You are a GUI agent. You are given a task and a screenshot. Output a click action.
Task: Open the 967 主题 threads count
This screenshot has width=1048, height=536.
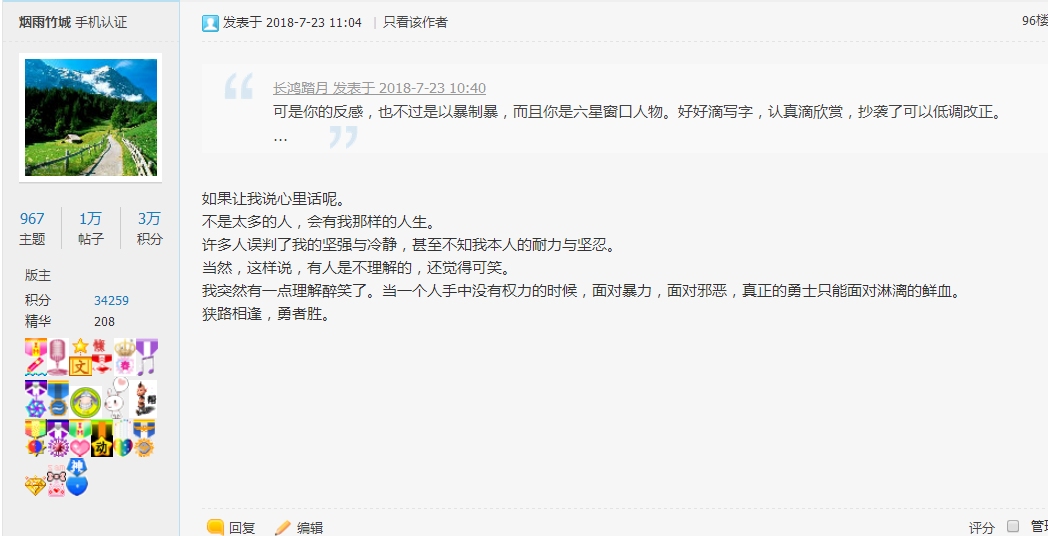32,228
